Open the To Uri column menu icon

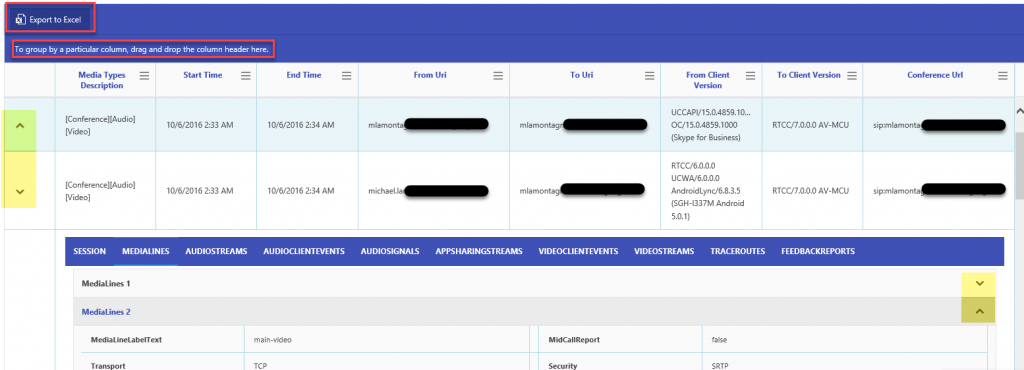point(650,76)
